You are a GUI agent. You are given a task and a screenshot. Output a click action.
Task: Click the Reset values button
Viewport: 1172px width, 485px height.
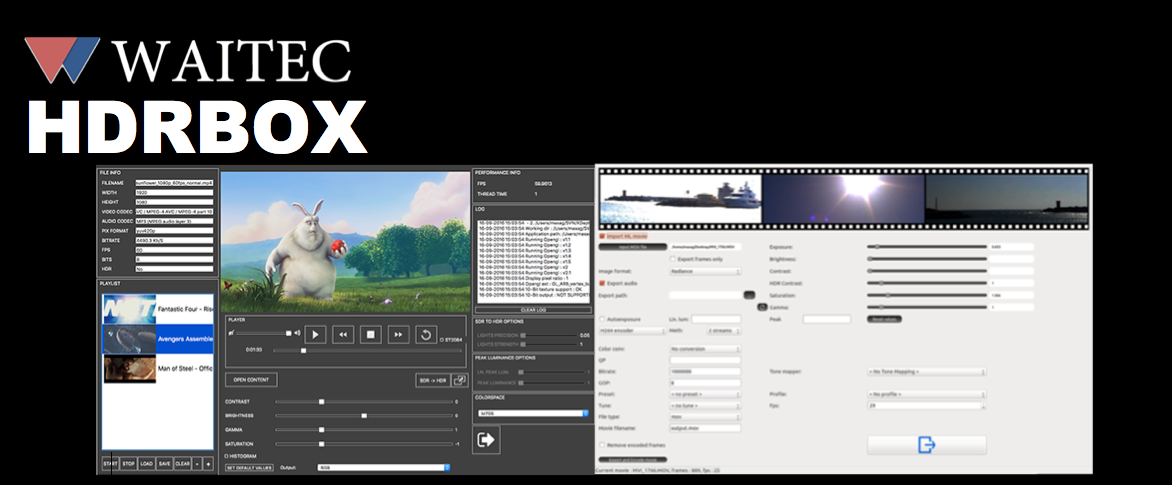tap(885, 319)
